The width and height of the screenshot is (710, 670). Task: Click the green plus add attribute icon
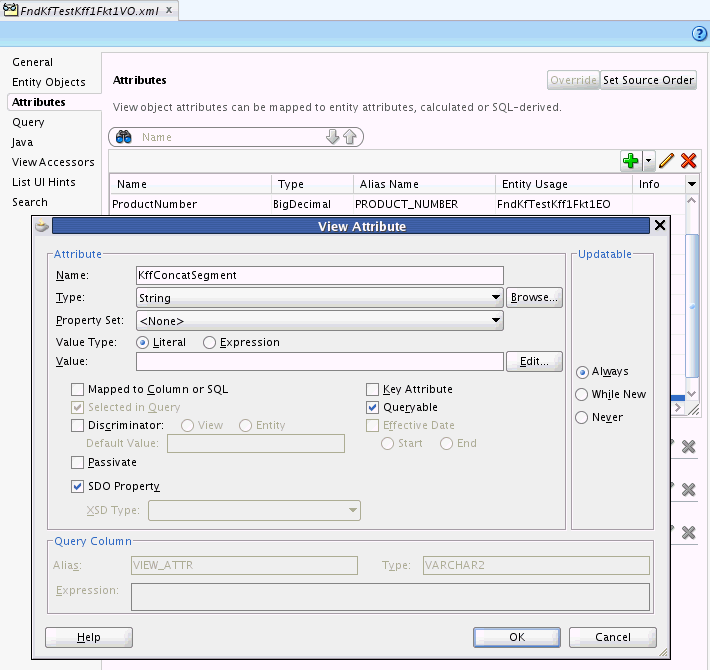pyautogui.click(x=631, y=161)
